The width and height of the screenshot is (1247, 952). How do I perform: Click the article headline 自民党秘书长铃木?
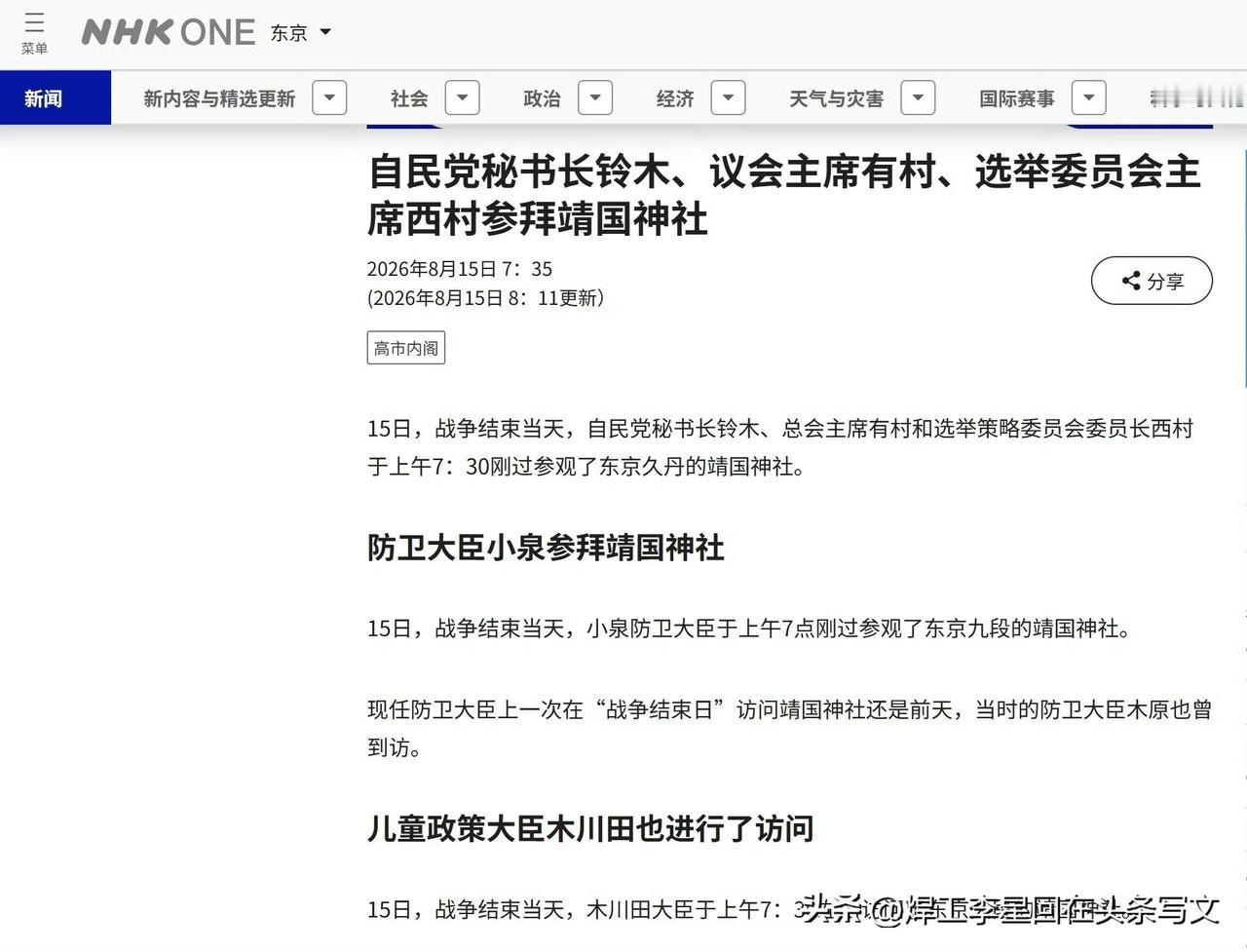click(x=784, y=195)
